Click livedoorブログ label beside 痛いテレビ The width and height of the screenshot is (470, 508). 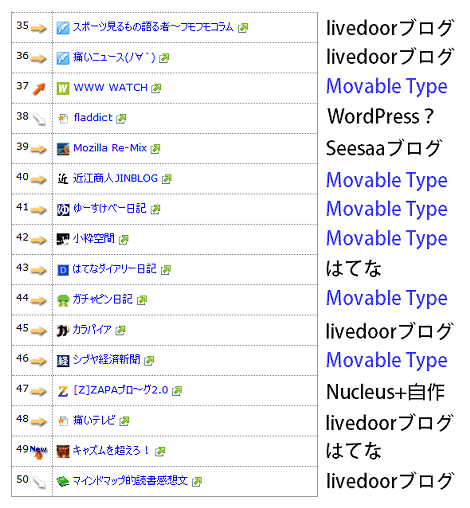(x=389, y=423)
